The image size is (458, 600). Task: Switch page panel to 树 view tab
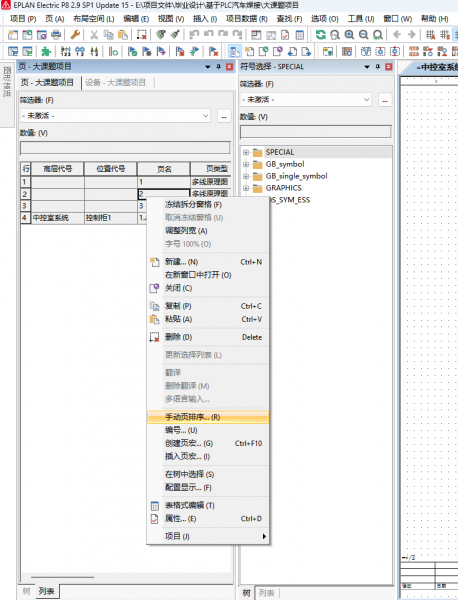(x=26, y=591)
